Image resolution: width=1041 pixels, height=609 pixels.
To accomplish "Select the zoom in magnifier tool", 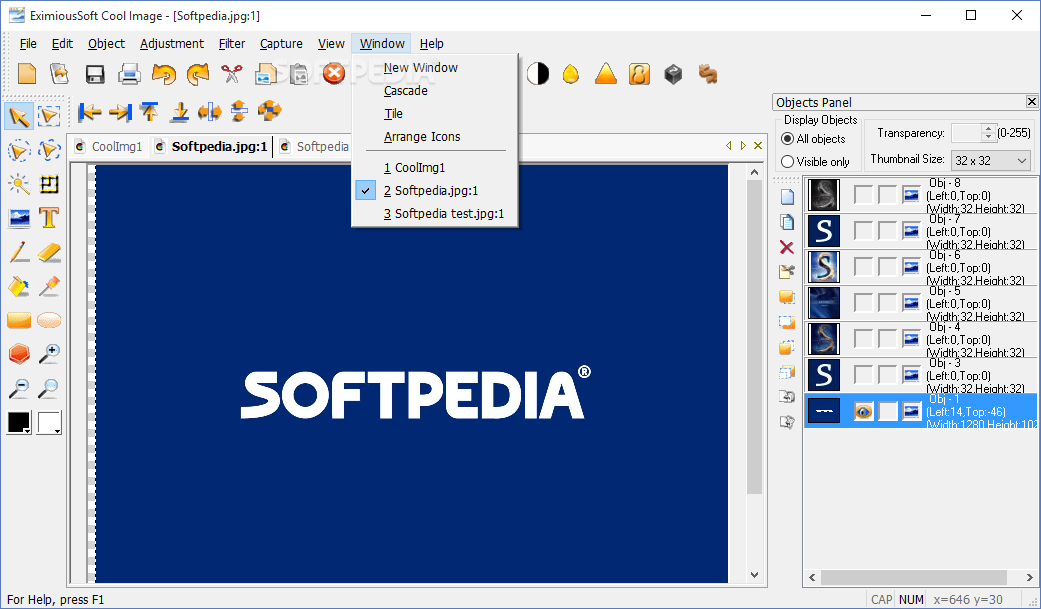I will click(x=49, y=354).
